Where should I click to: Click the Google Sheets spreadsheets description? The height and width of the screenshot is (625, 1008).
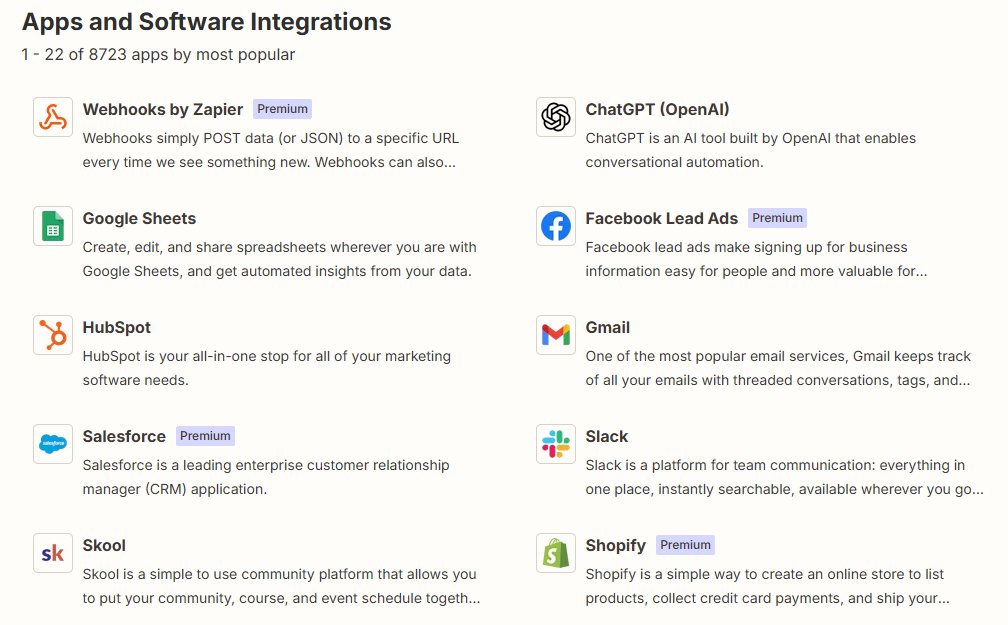(x=280, y=259)
